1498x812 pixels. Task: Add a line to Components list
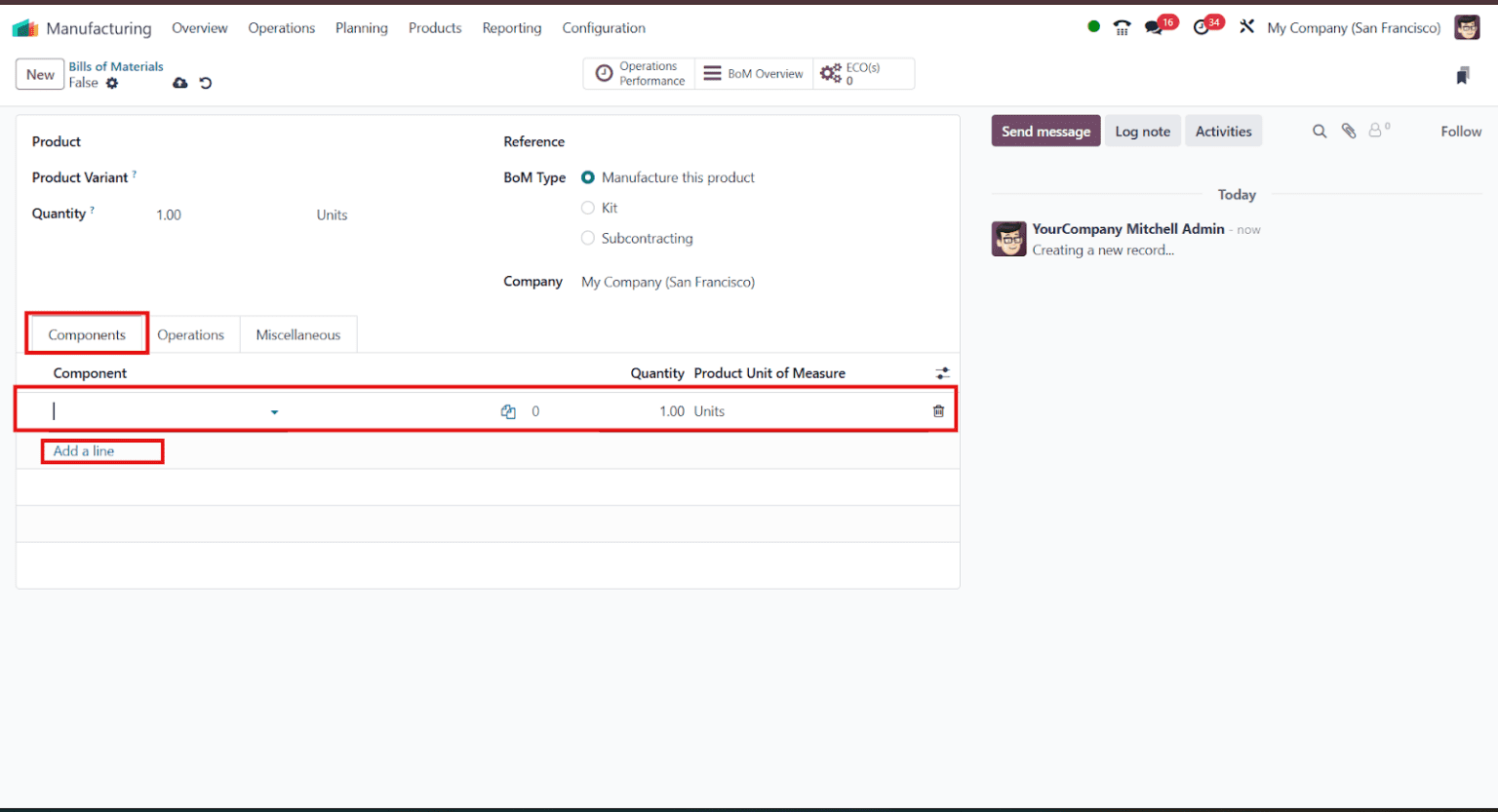click(x=83, y=450)
